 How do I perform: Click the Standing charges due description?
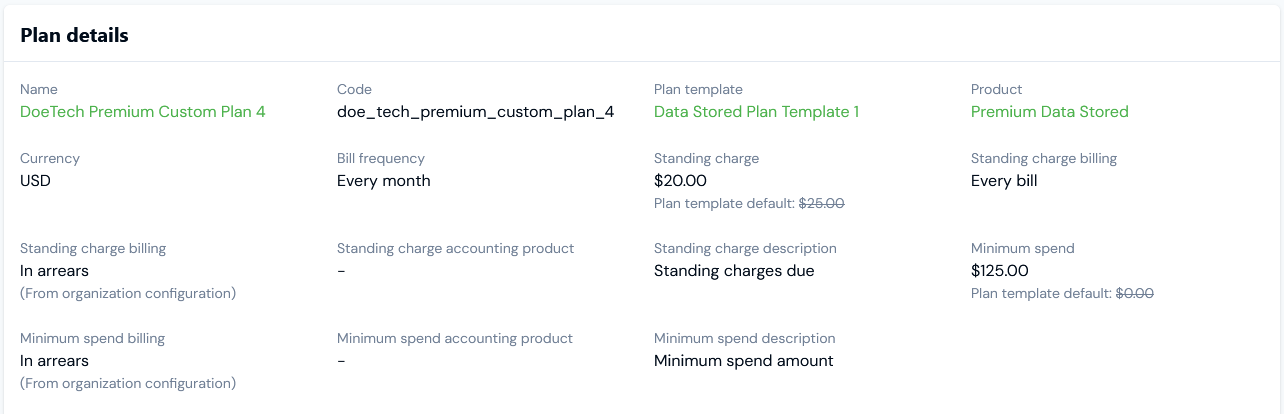[x=734, y=271]
